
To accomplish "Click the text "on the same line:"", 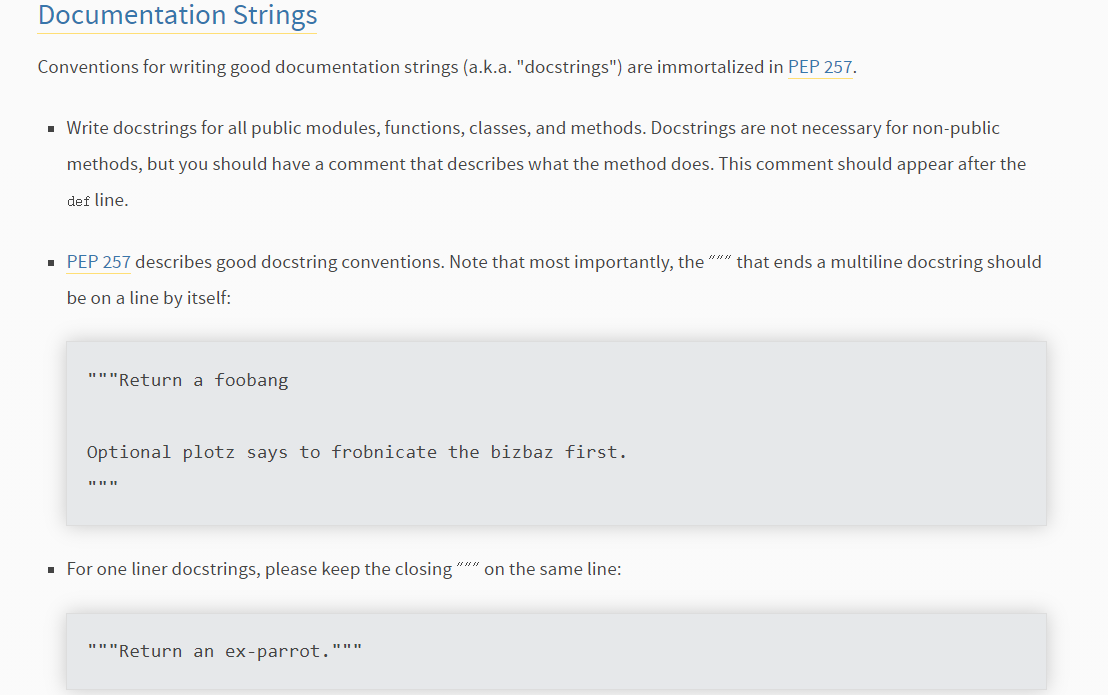I will click(553, 569).
